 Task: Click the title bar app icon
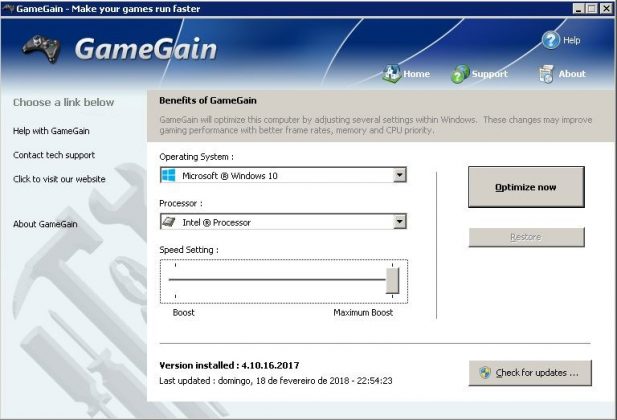(x=7, y=8)
